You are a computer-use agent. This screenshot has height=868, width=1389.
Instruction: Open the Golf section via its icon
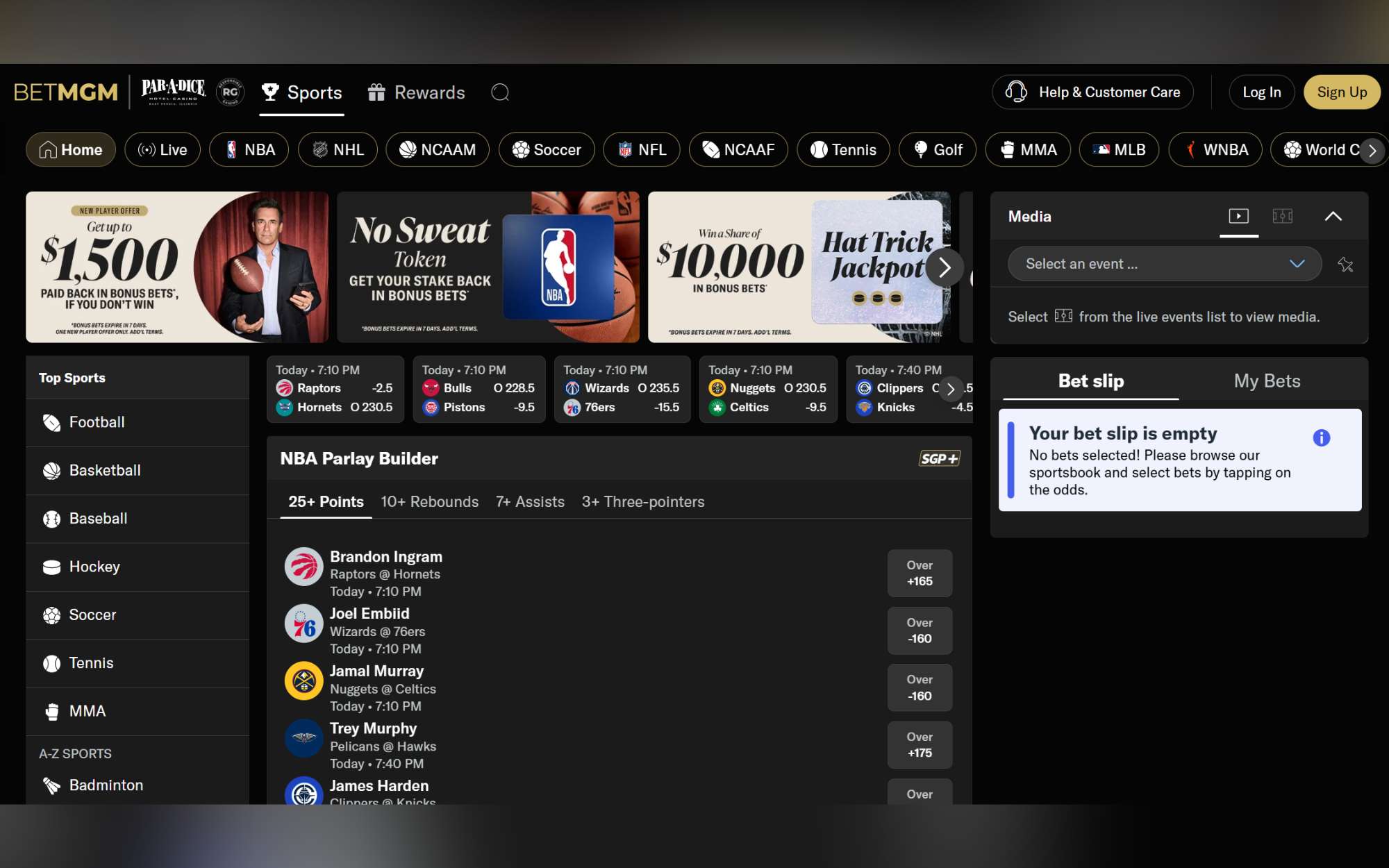(922, 149)
